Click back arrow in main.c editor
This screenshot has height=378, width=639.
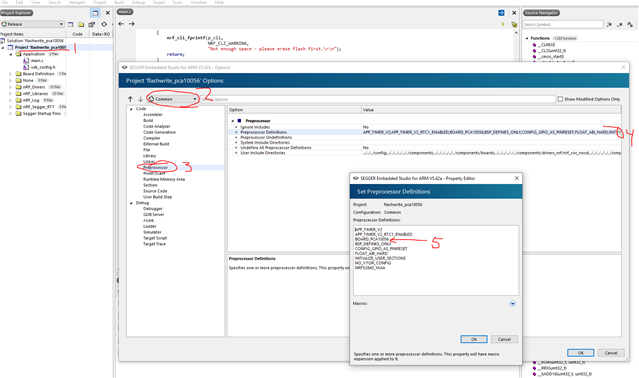(121, 24)
